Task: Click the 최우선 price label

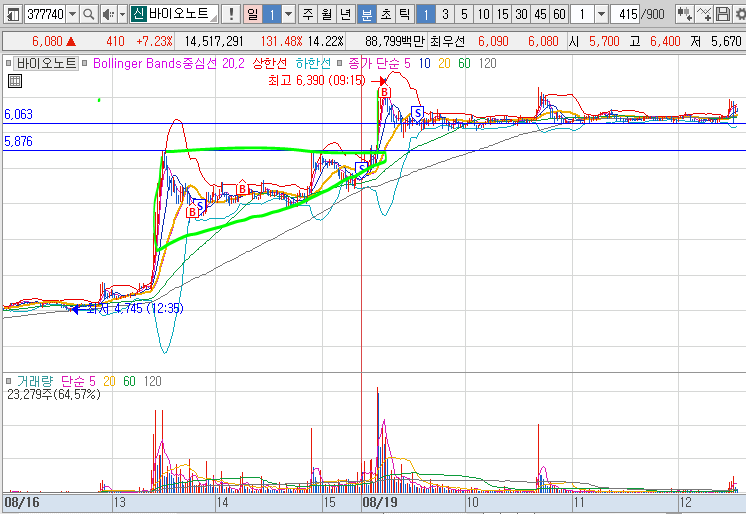Action: click(447, 41)
